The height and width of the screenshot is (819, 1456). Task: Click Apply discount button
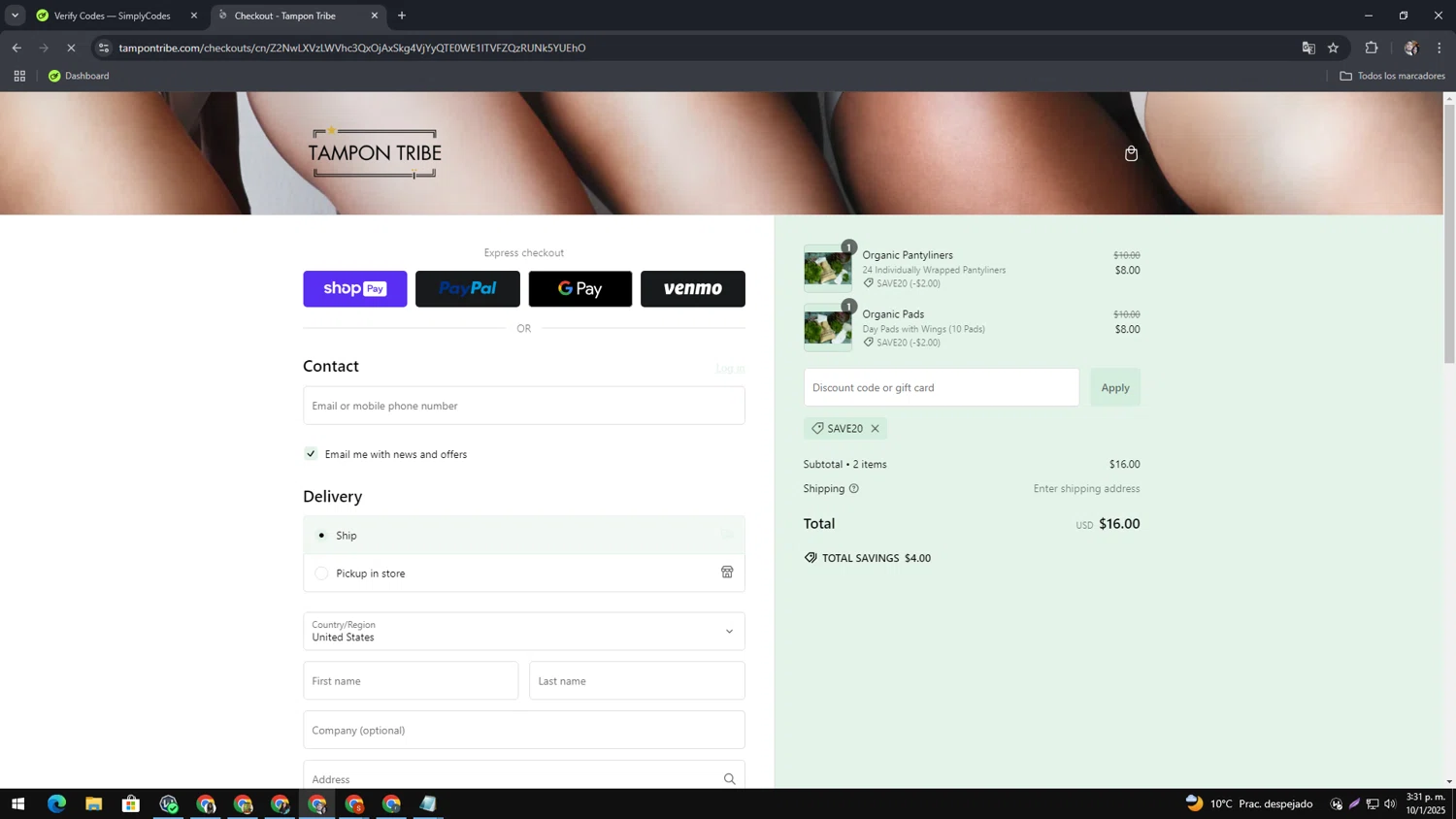1115,387
